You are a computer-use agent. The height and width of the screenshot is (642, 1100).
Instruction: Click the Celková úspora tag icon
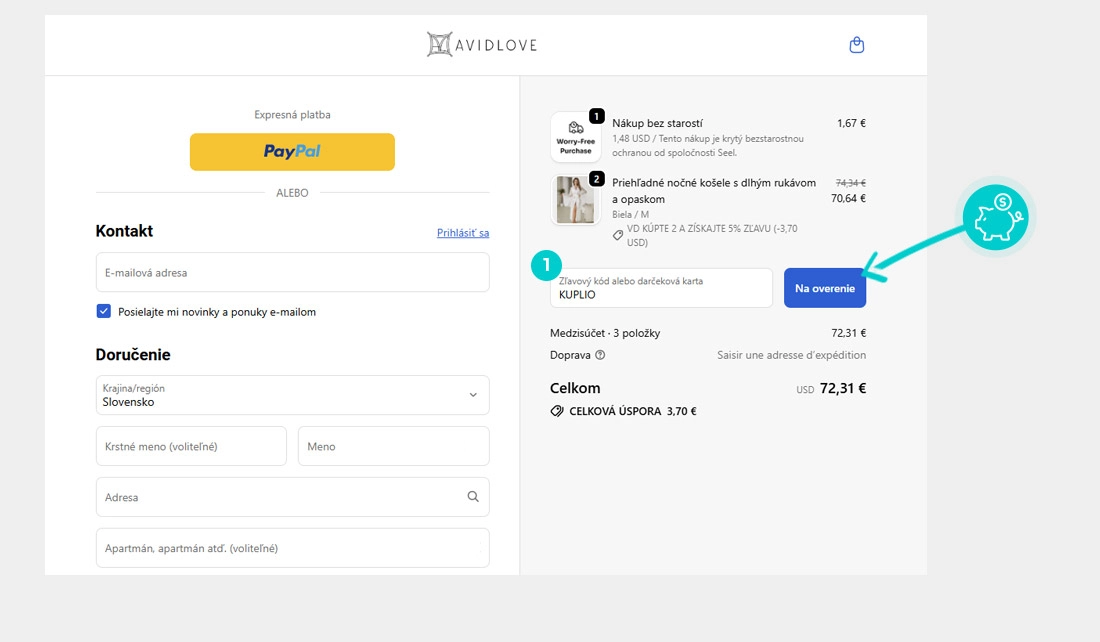point(557,411)
